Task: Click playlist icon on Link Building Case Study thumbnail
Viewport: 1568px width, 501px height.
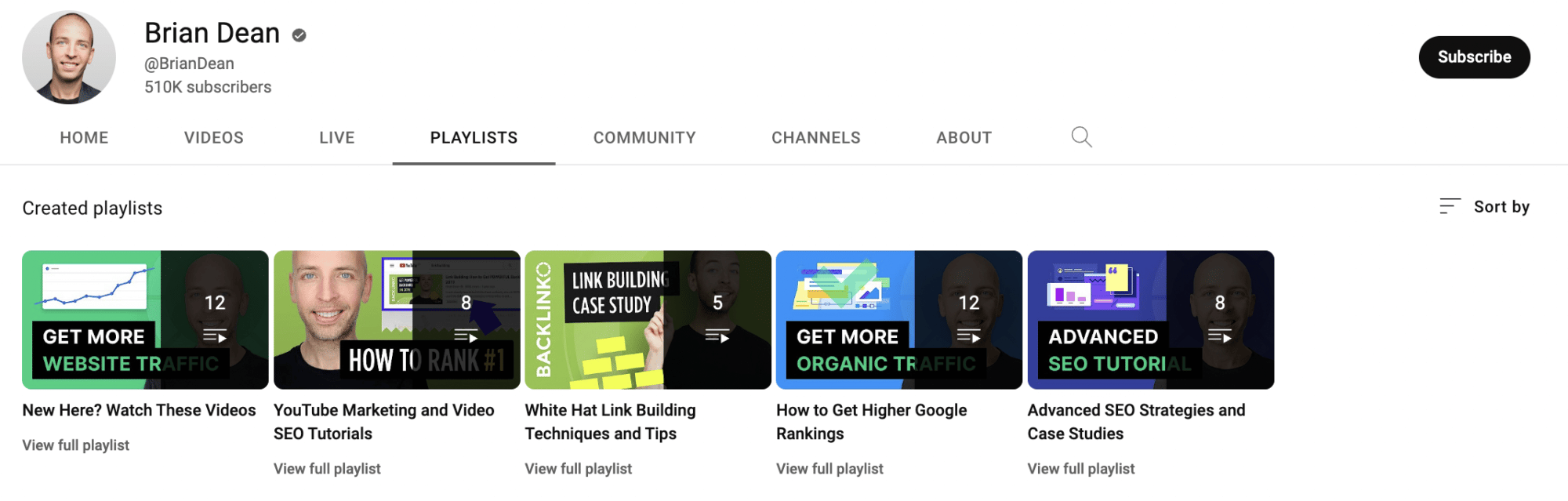Action: (717, 336)
